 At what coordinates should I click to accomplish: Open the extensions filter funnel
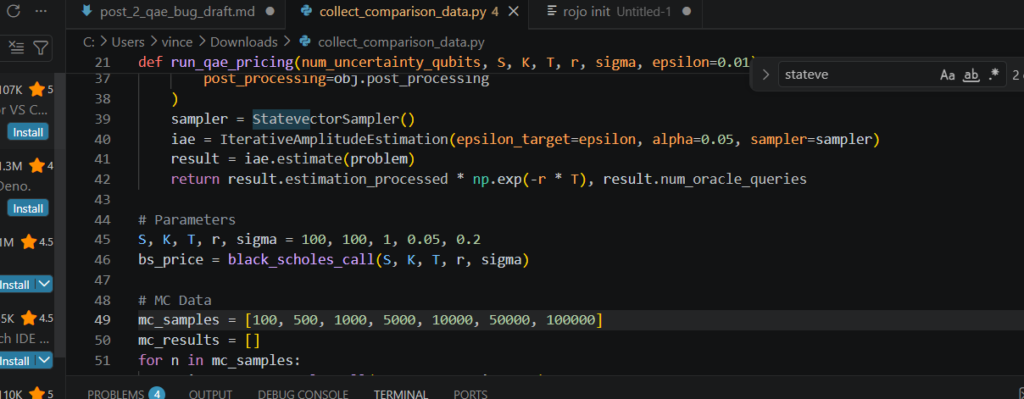(x=40, y=48)
